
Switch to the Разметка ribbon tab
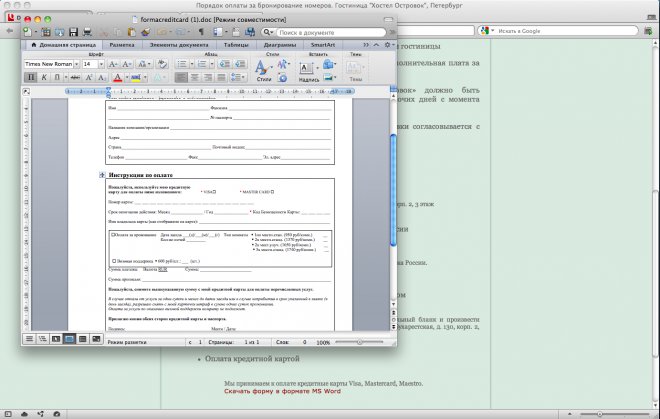pyautogui.click(x=122, y=45)
